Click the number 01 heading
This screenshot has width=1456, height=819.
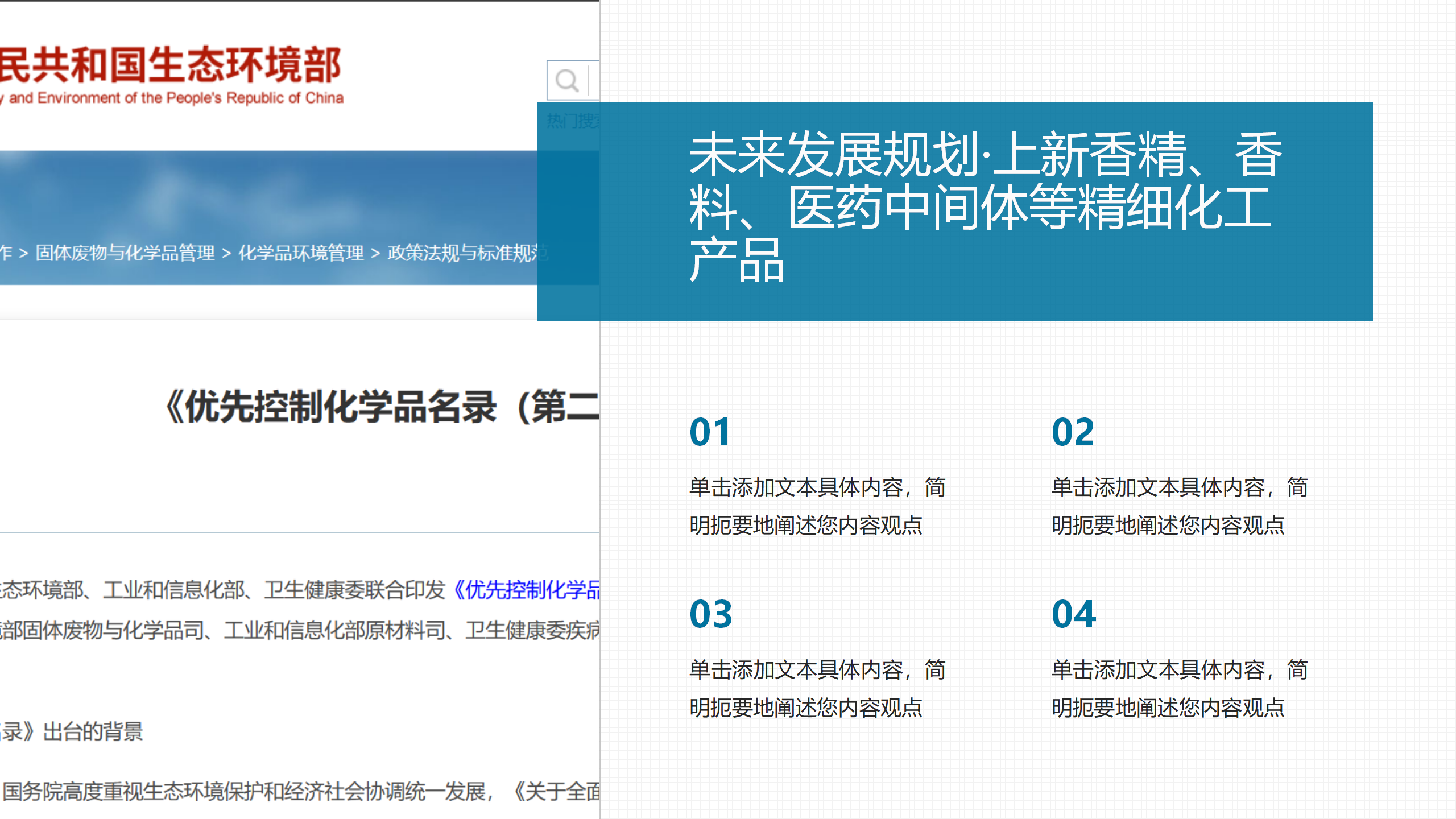click(709, 432)
